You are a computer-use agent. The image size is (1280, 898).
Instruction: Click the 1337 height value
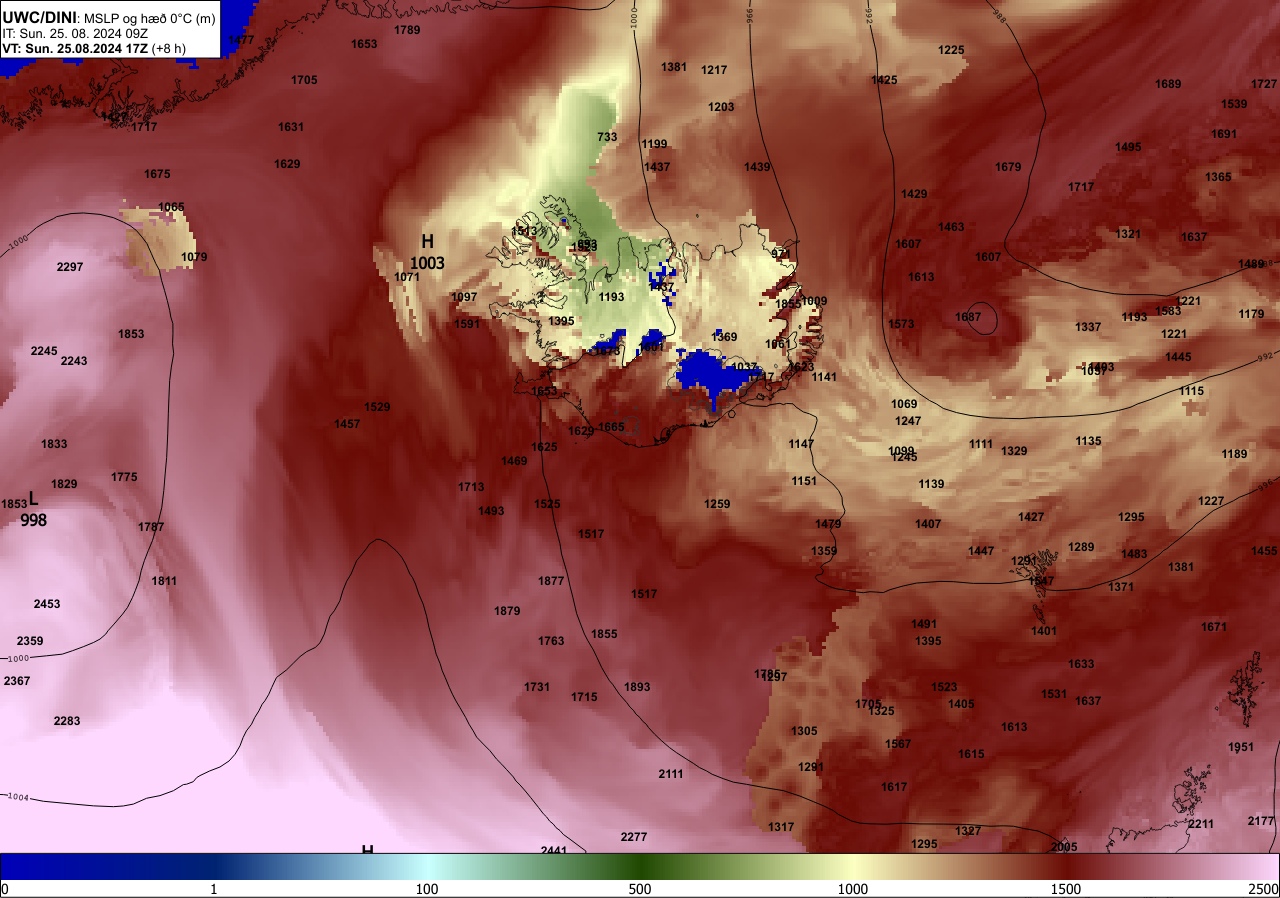(x=1088, y=327)
